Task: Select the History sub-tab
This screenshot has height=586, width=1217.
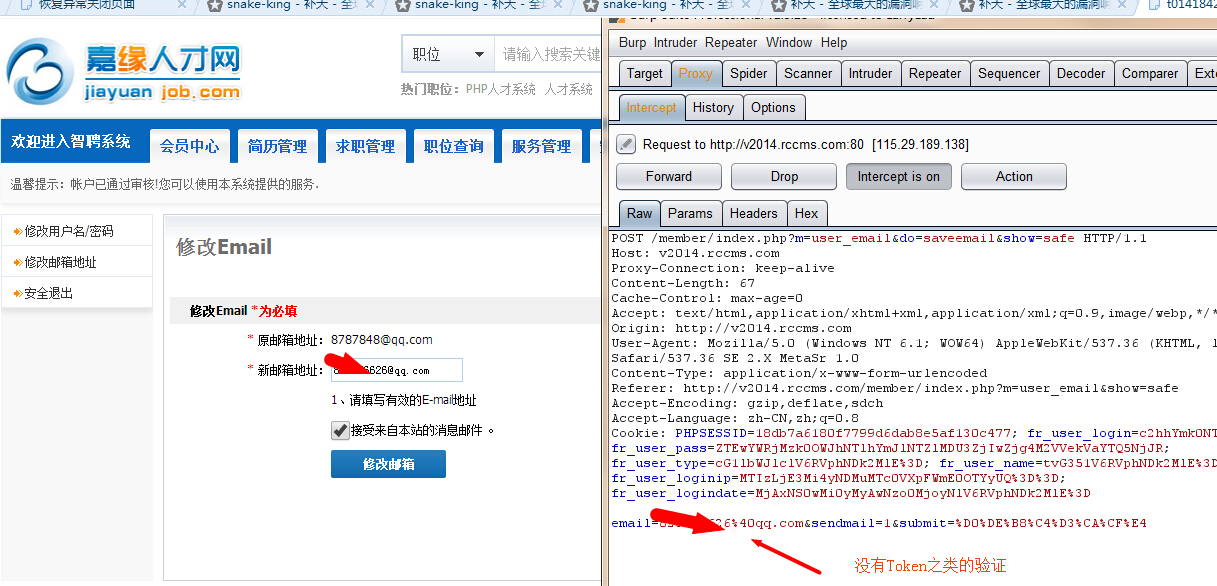Action: (713, 107)
